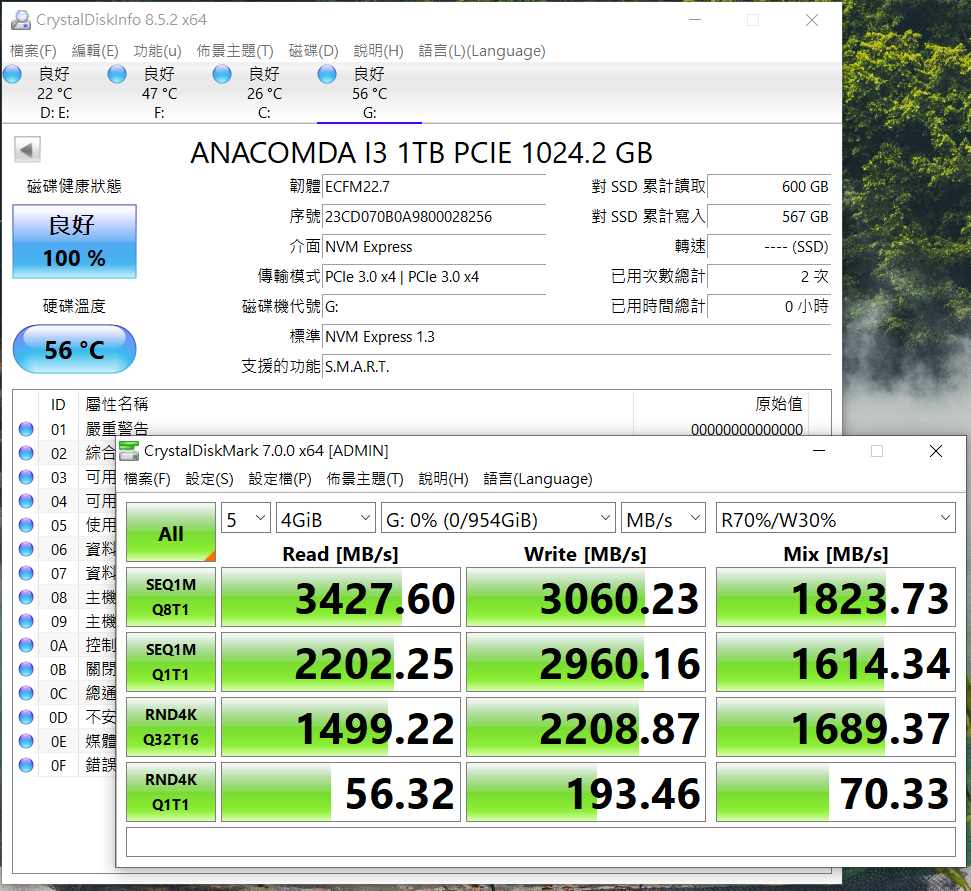This screenshot has width=971, height=891.
Task: Open 編輯(E) menu in CrystalDiskInfo
Action: 95,51
